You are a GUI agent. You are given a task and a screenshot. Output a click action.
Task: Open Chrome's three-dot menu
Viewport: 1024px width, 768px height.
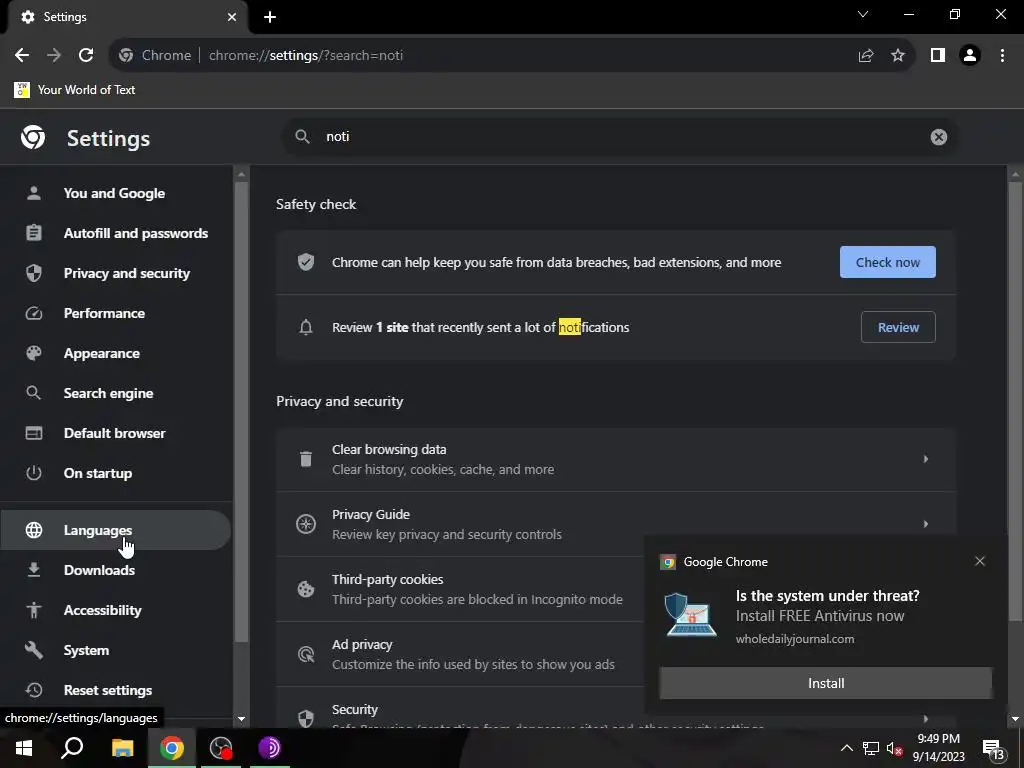(1002, 56)
